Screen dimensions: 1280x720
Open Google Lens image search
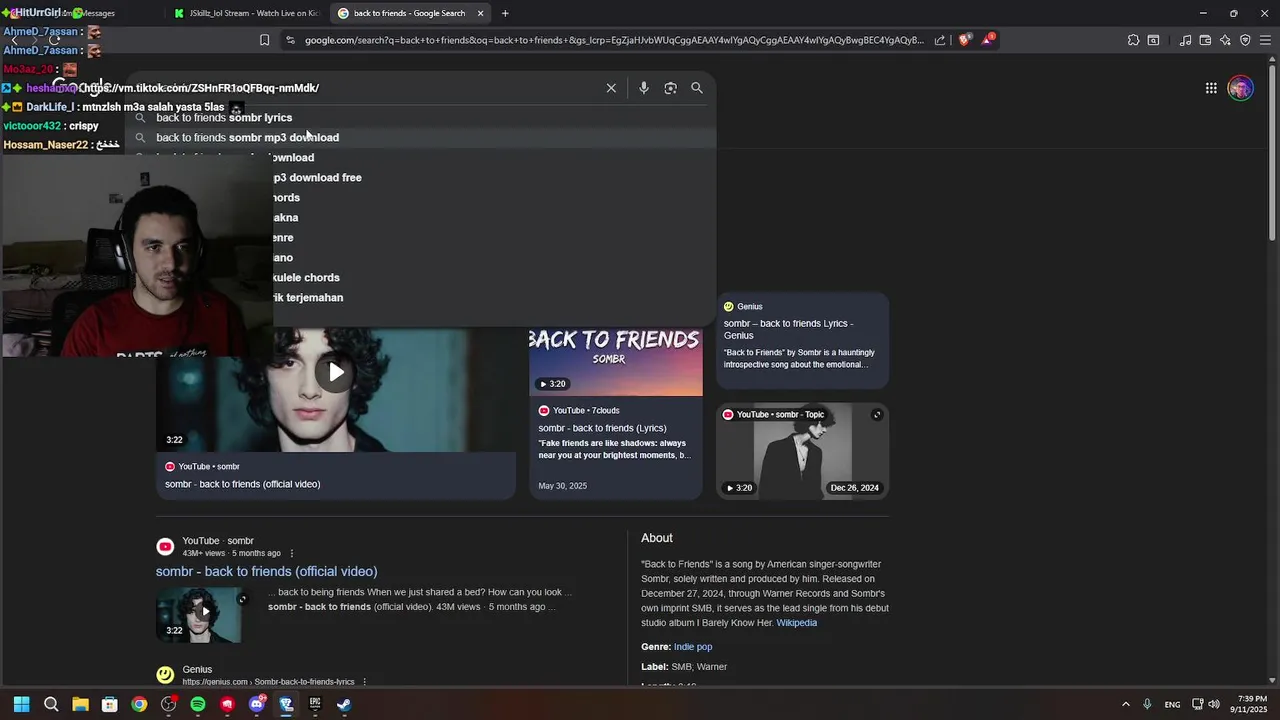point(670,88)
